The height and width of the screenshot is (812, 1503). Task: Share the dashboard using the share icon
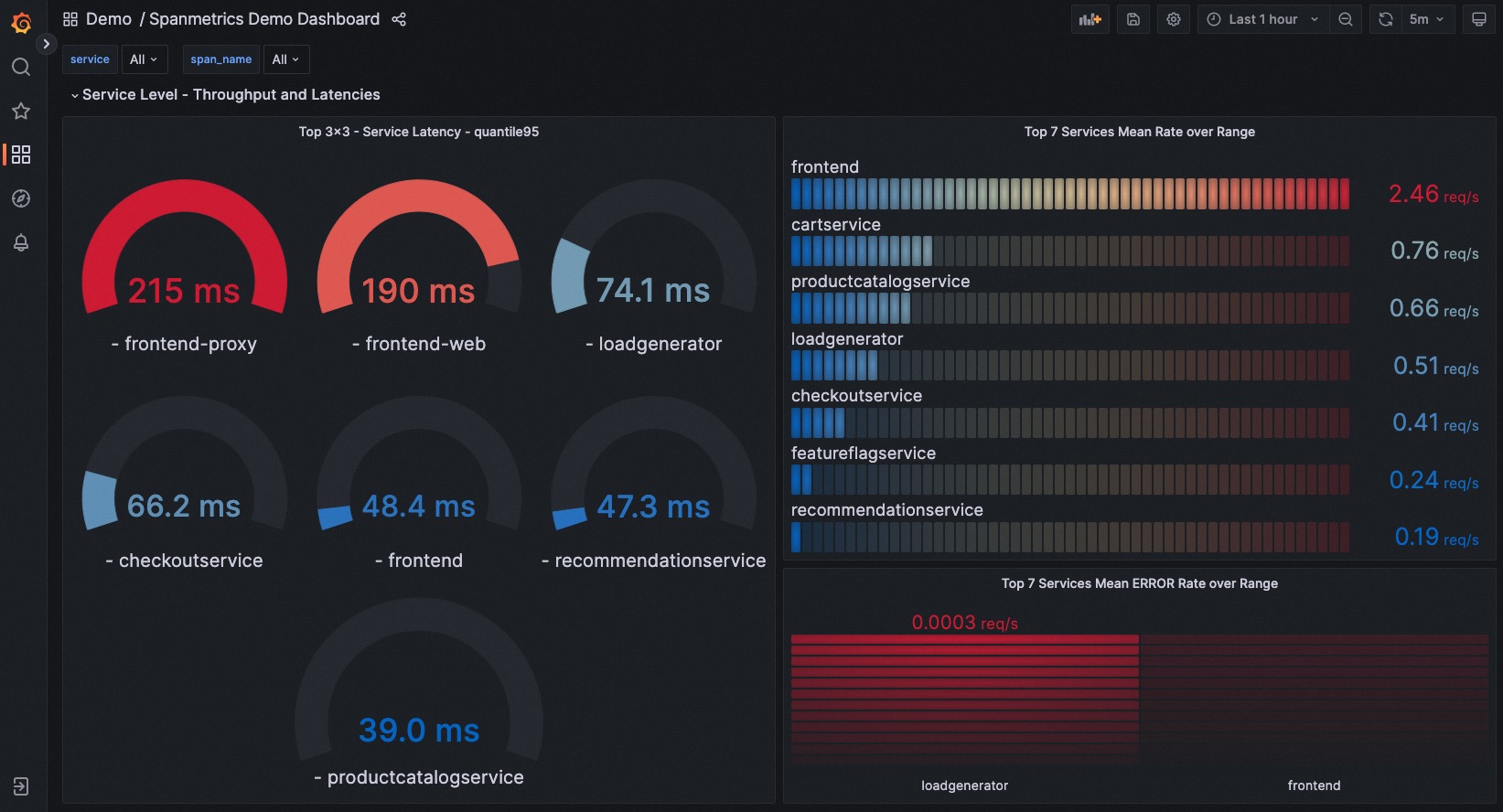pyautogui.click(x=399, y=19)
